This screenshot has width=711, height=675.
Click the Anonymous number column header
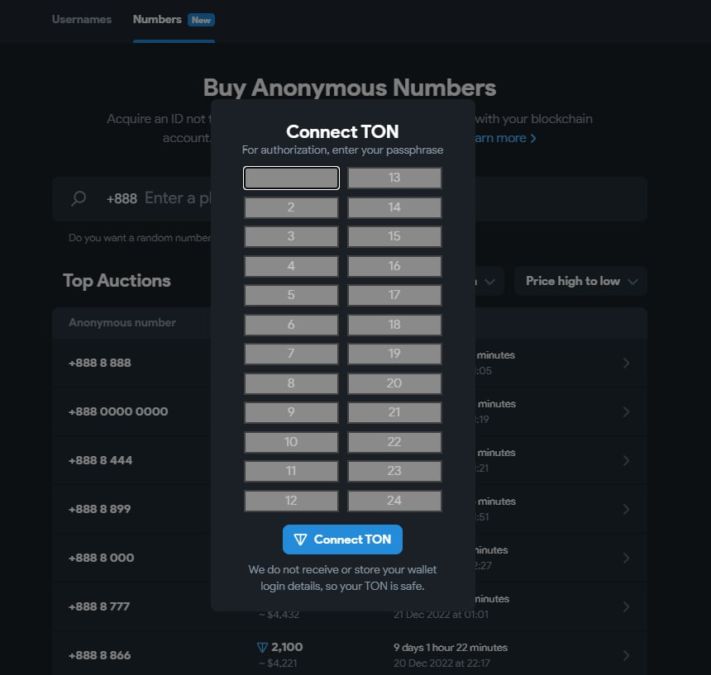[x=122, y=323]
